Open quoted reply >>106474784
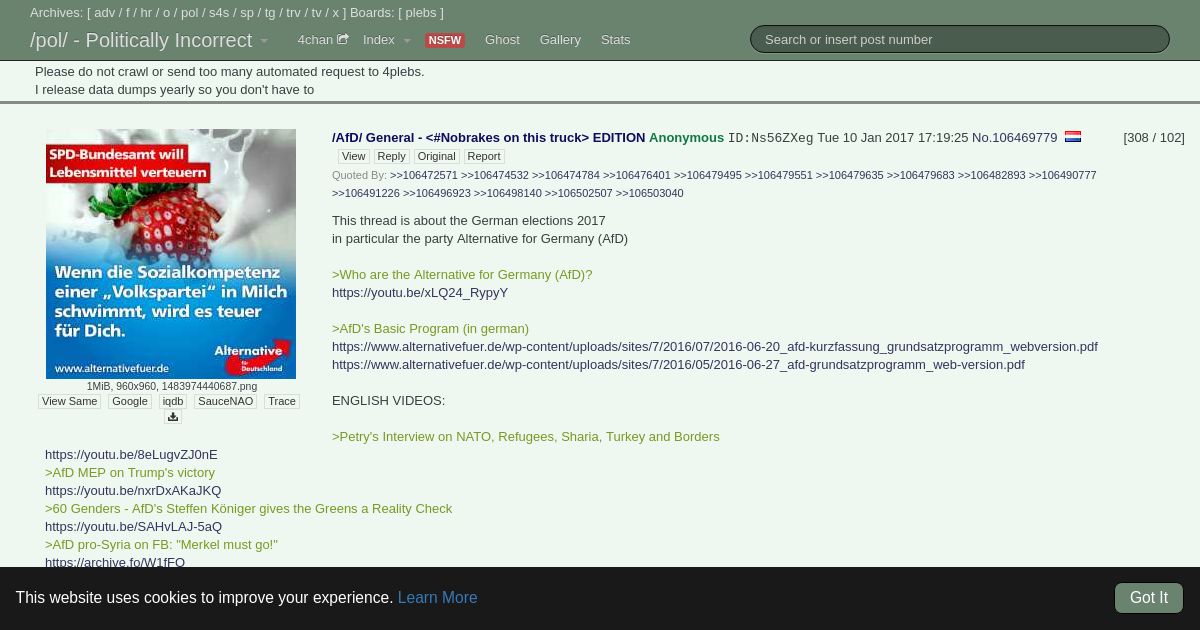Screen dimensions: 1200x630 566,175
